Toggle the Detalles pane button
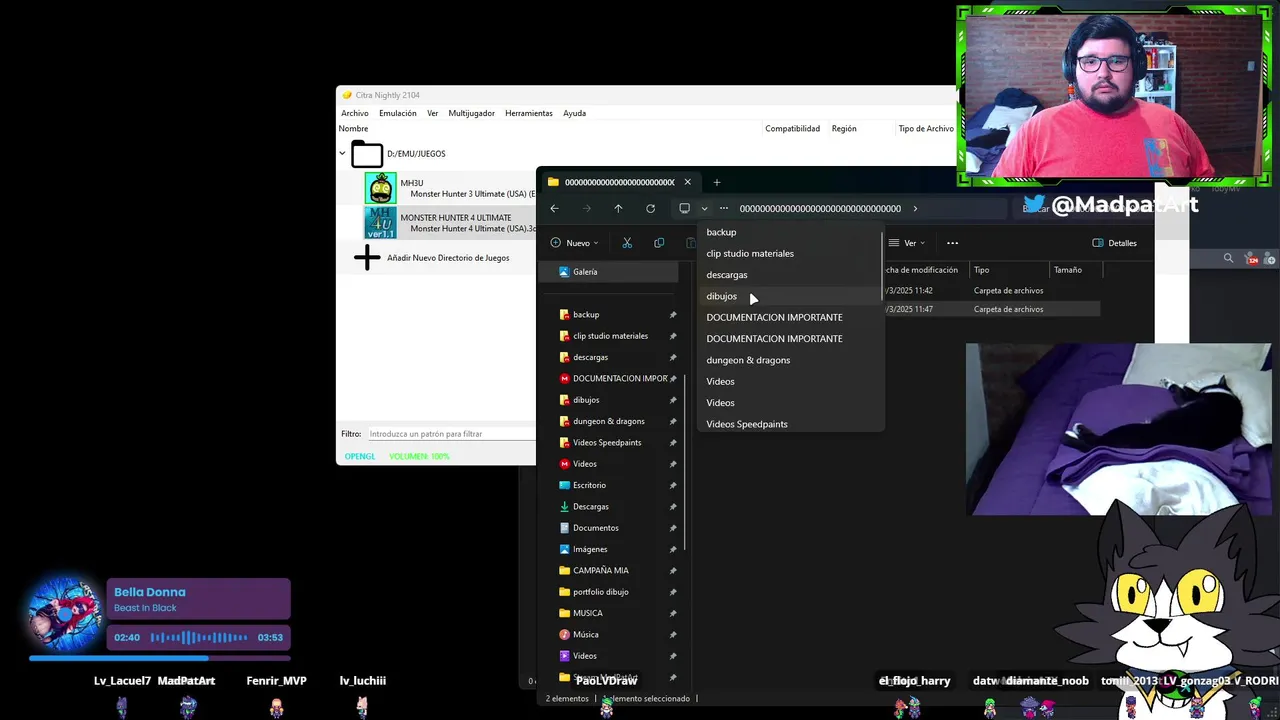 [1114, 243]
